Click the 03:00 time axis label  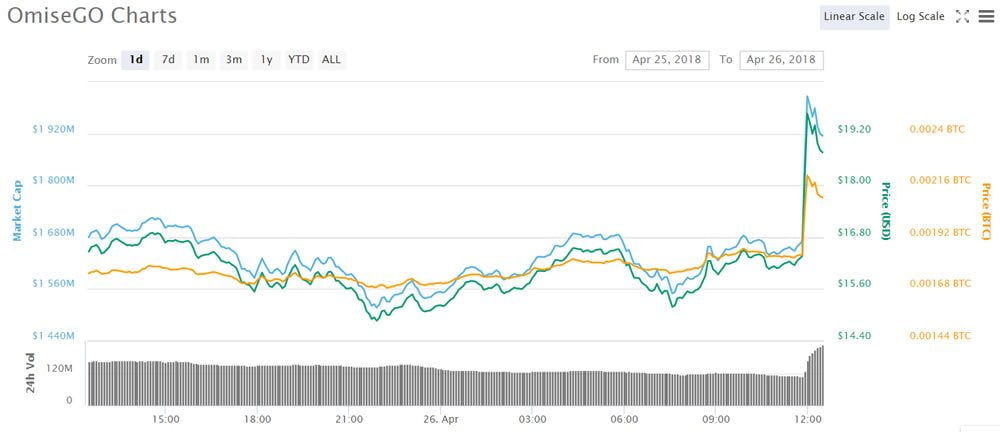[533, 419]
